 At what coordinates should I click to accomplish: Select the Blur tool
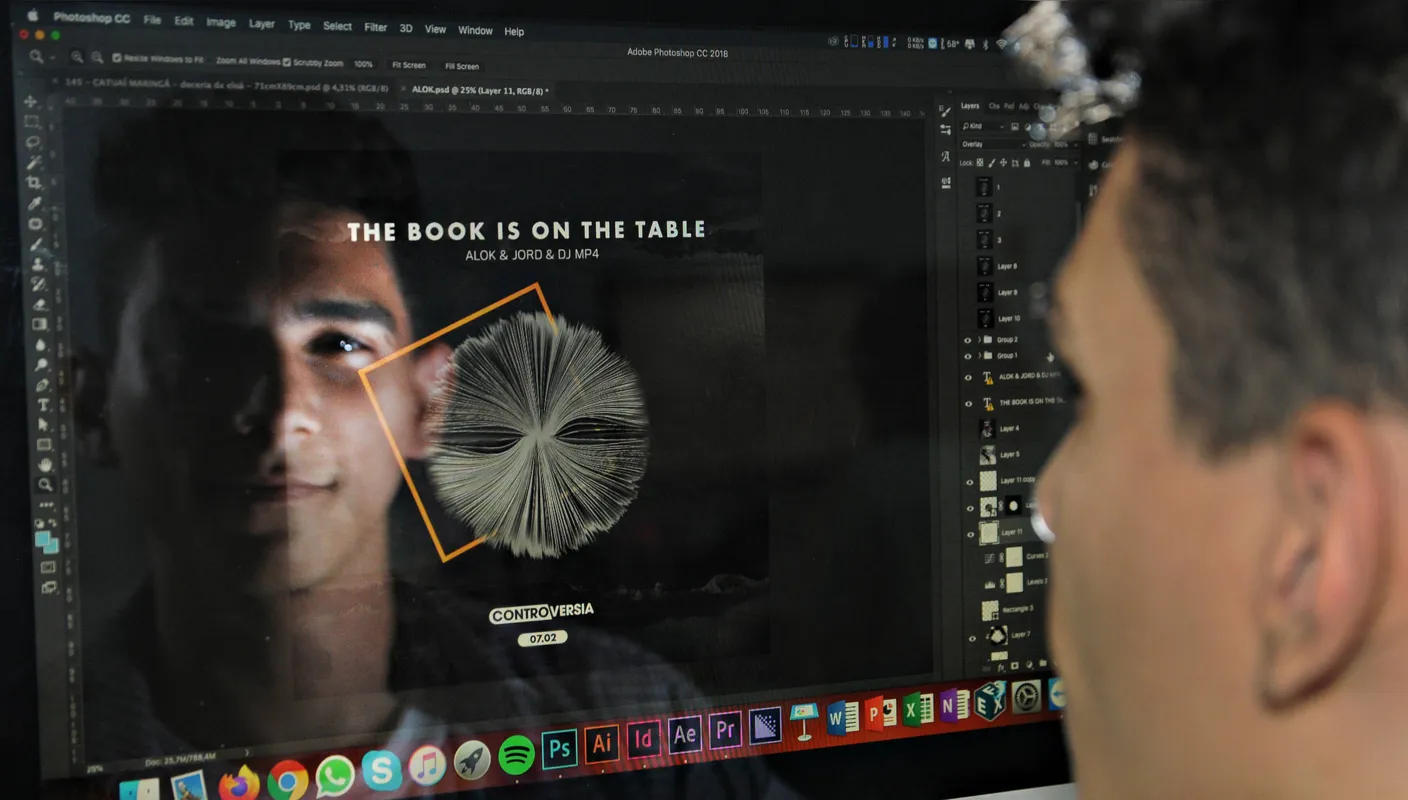tap(41, 344)
